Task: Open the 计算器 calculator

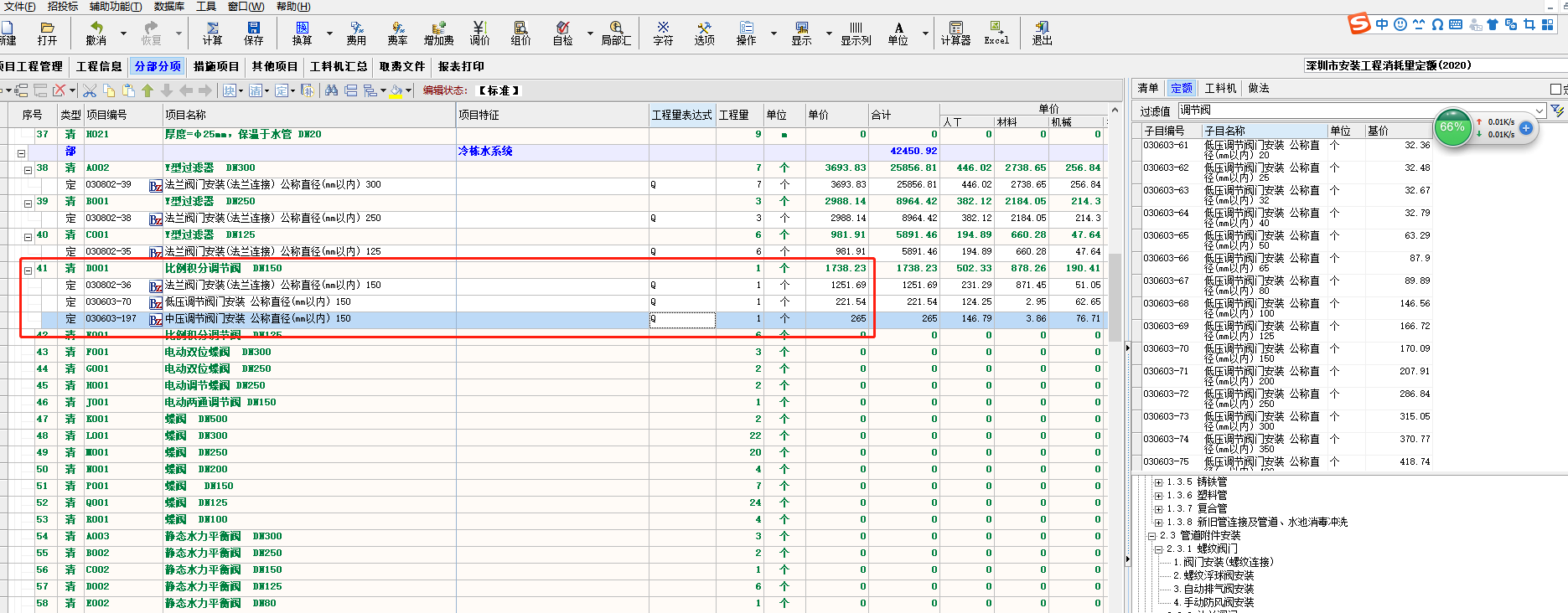Action: click(x=955, y=33)
